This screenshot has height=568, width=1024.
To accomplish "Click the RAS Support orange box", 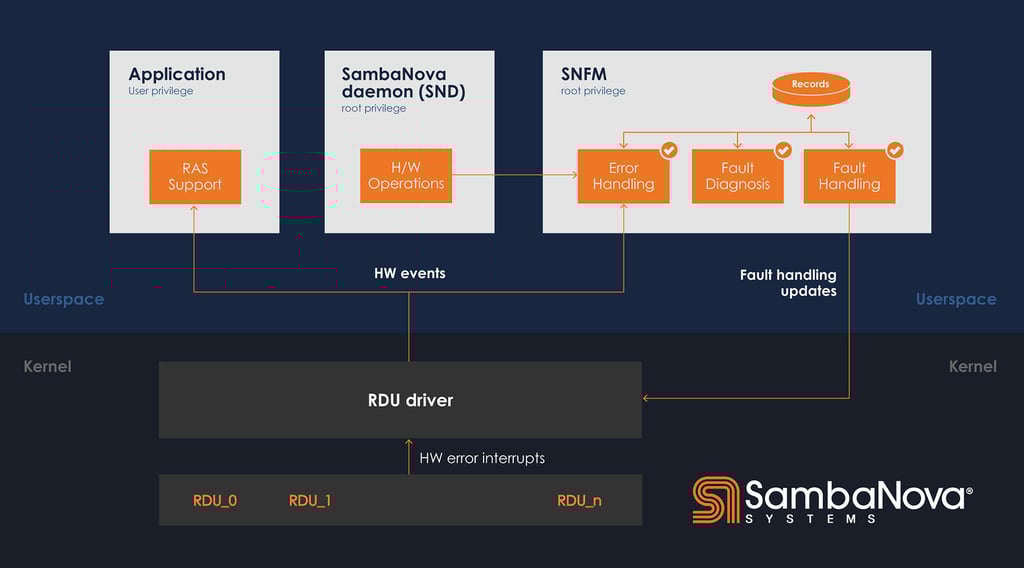I will [195, 177].
